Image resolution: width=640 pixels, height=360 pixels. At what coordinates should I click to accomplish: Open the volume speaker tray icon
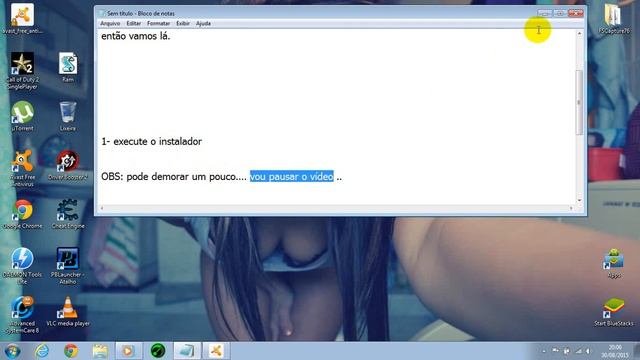pos(588,351)
